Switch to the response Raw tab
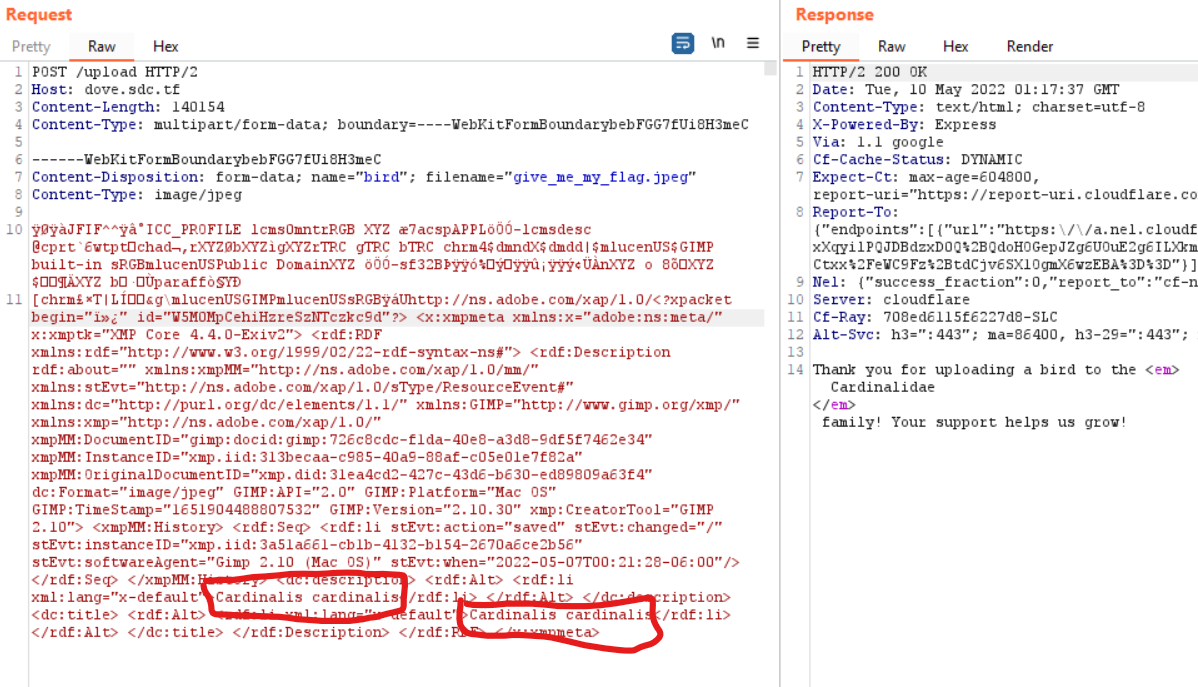1198x687 pixels. pos(891,46)
